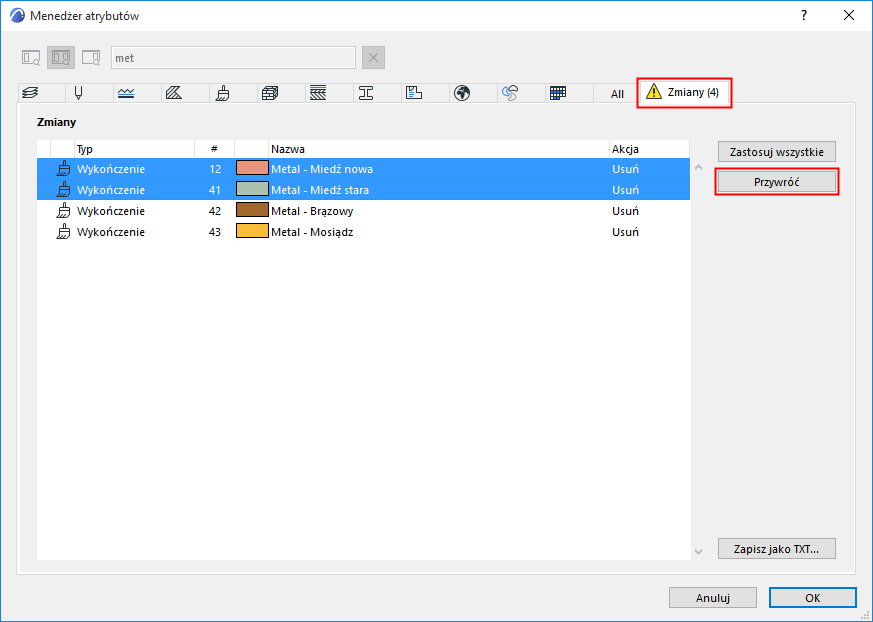Switch to the All tab
Screen dimensions: 873x622
[x=617, y=94]
